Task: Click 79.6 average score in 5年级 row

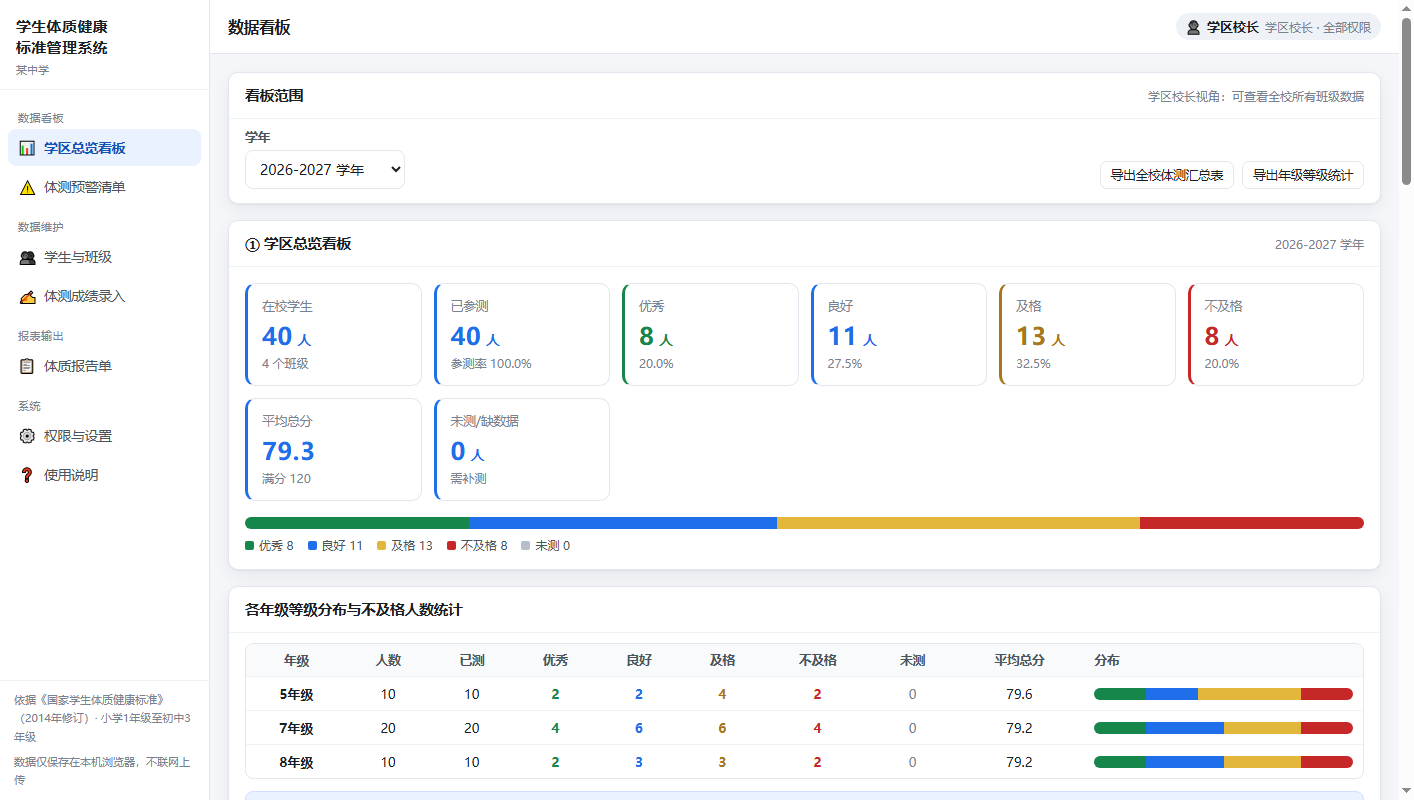Action: [1019, 694]
